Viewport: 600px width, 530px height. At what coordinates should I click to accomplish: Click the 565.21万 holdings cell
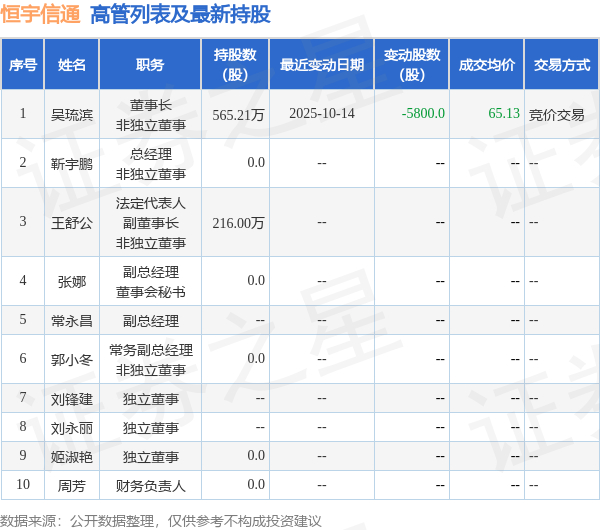pyautogui.click(x=238, y=114)
